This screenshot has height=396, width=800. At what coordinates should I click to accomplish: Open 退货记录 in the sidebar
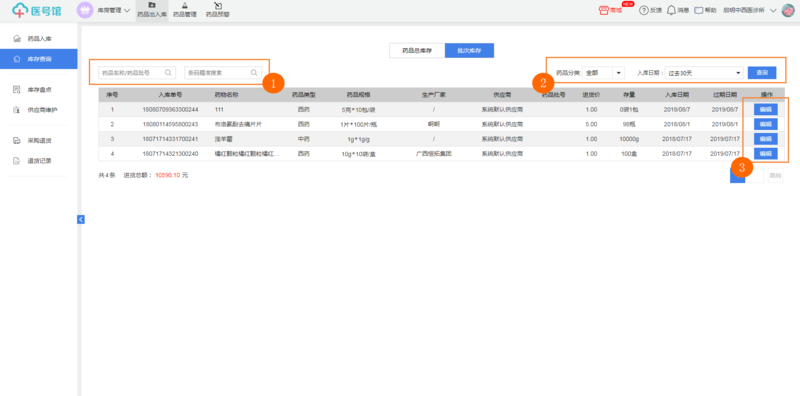tap(39, 161)
